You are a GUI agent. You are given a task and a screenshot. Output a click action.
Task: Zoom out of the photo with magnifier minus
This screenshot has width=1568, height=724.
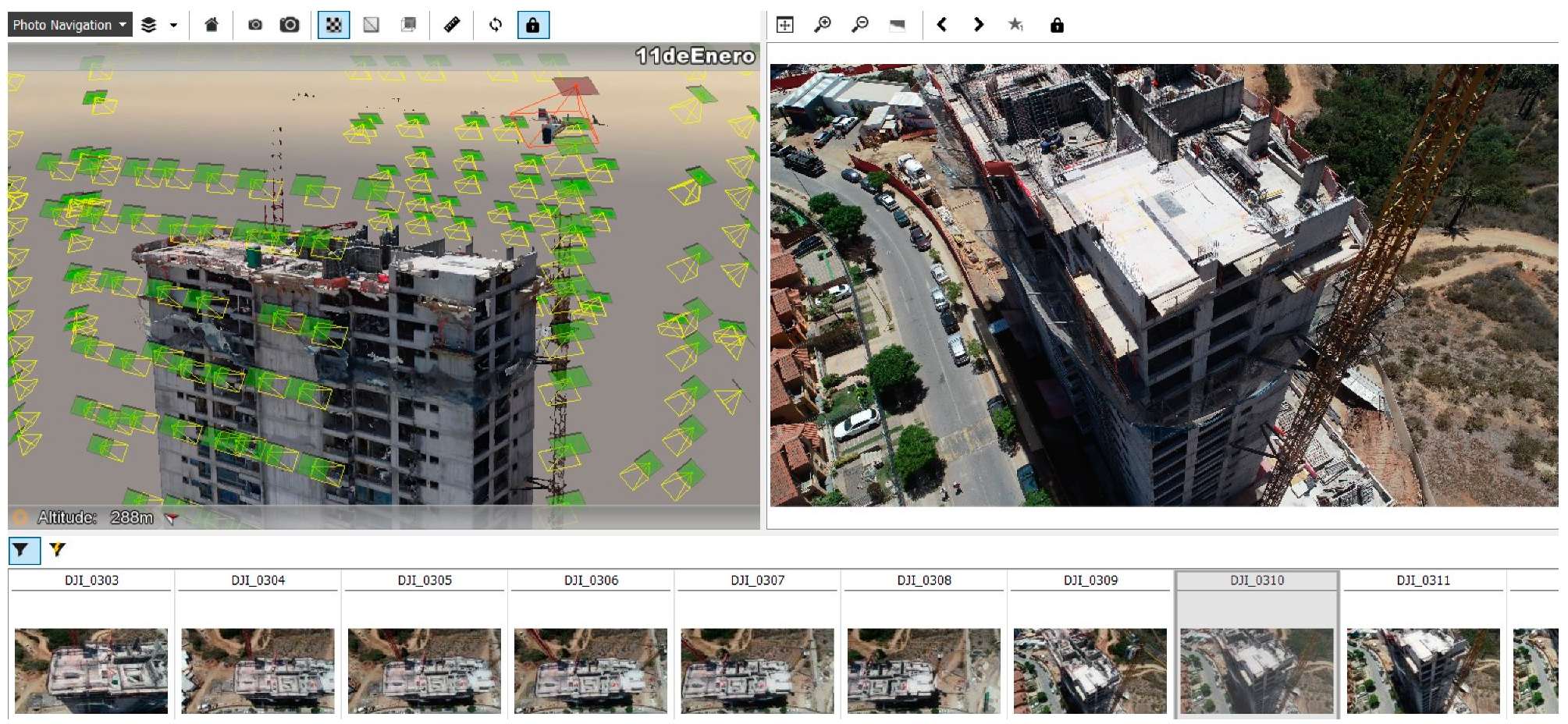coord(860,25)
